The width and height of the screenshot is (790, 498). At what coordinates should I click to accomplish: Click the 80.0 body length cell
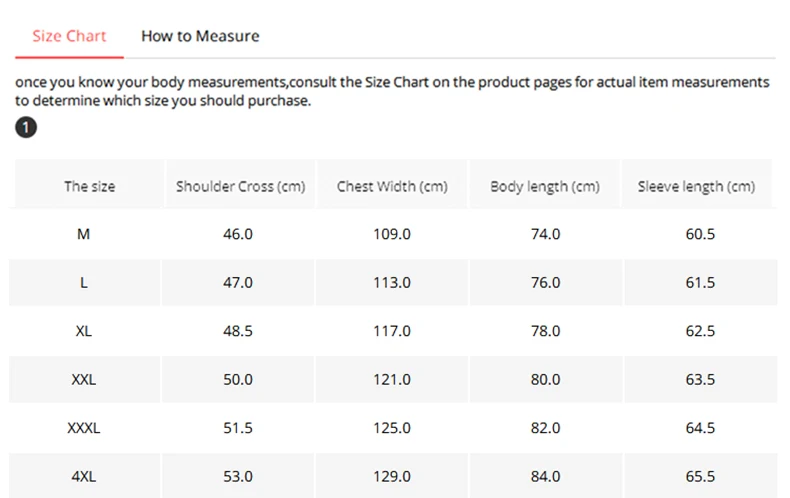coord(545,380)
